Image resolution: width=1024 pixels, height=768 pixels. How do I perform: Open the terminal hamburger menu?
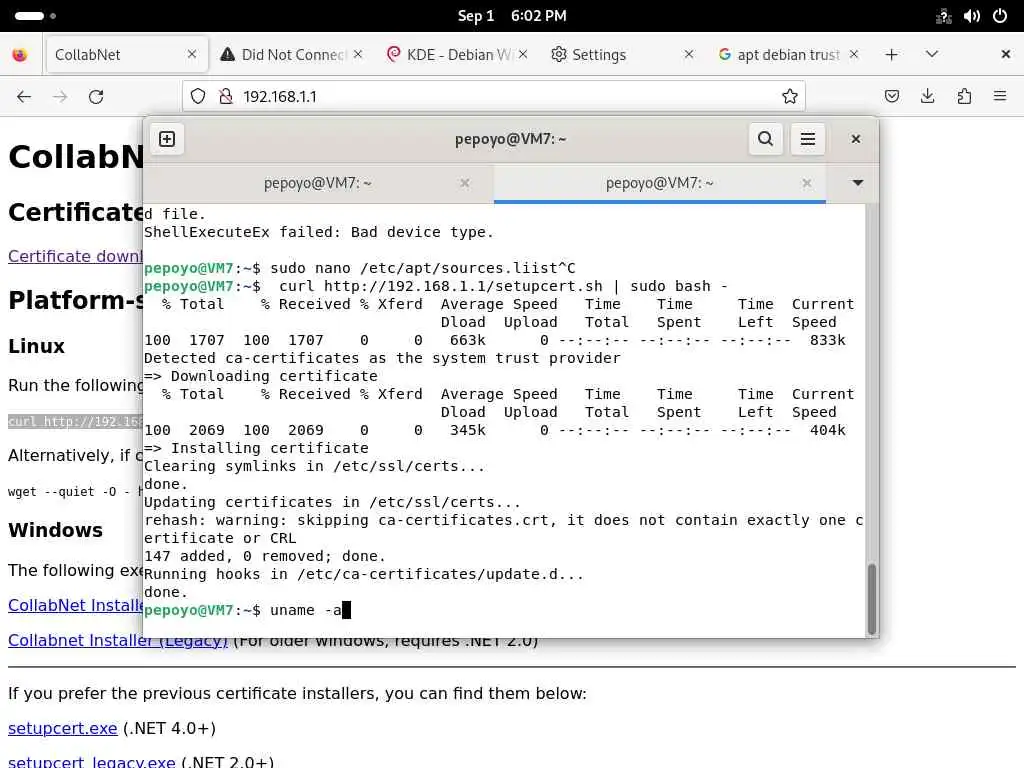point(808,139)
